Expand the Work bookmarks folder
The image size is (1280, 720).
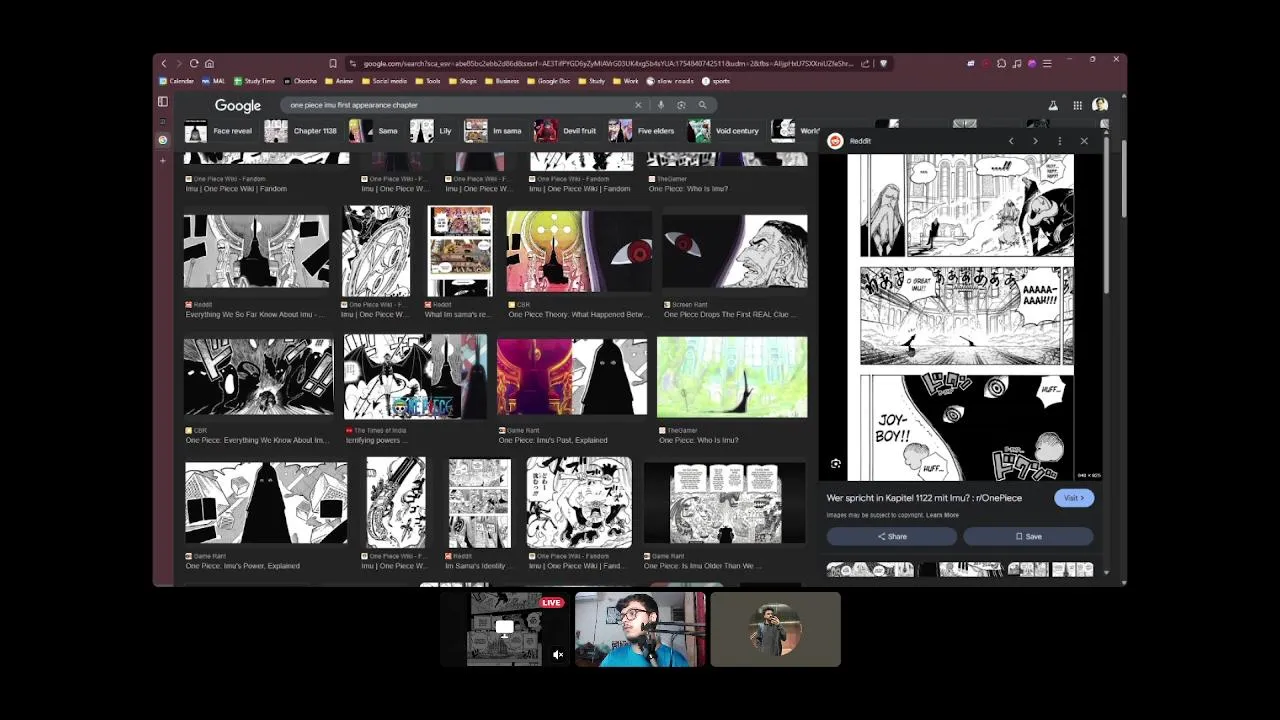pyautogui.click(x=626, y=81)
